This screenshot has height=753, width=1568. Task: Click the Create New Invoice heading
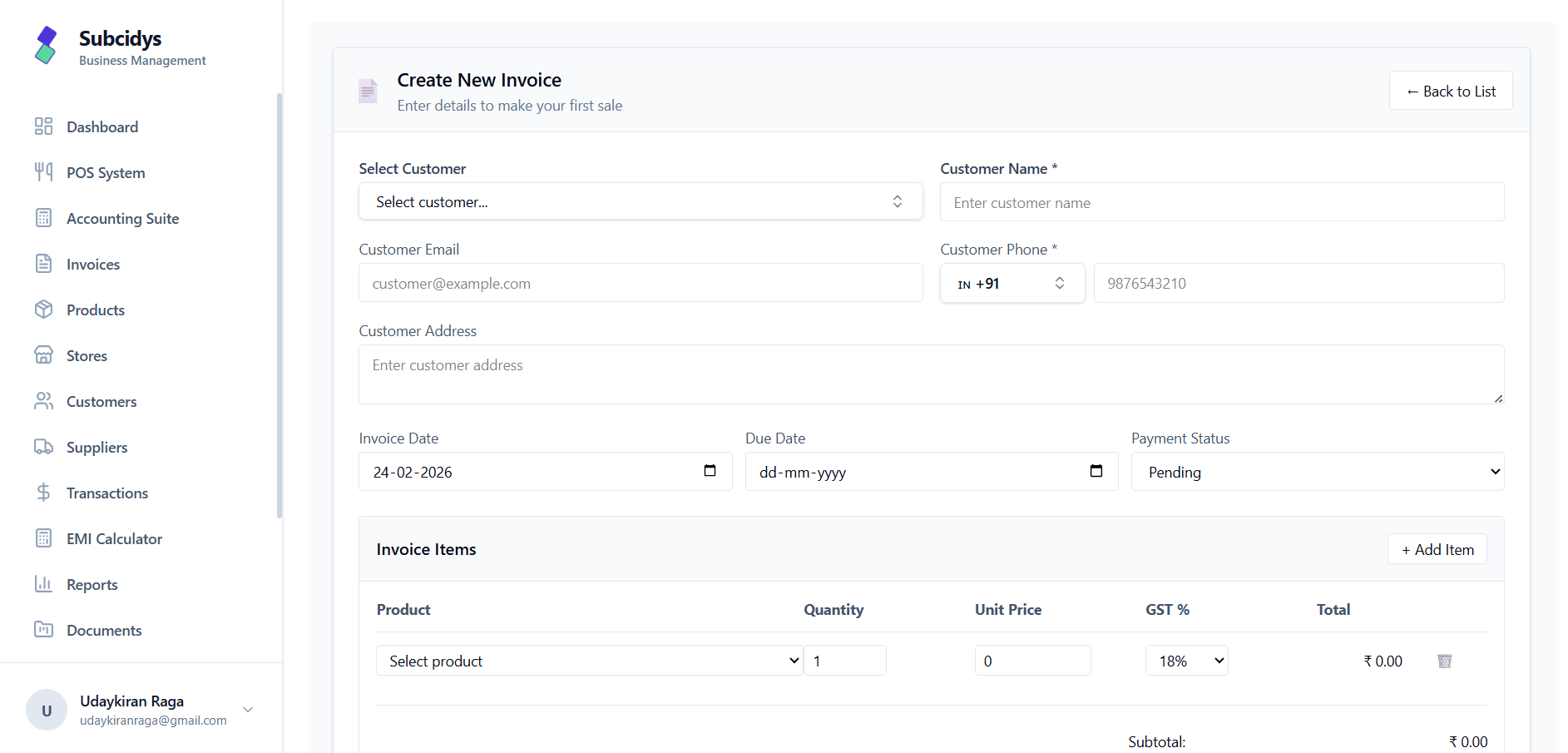[479, 80]
